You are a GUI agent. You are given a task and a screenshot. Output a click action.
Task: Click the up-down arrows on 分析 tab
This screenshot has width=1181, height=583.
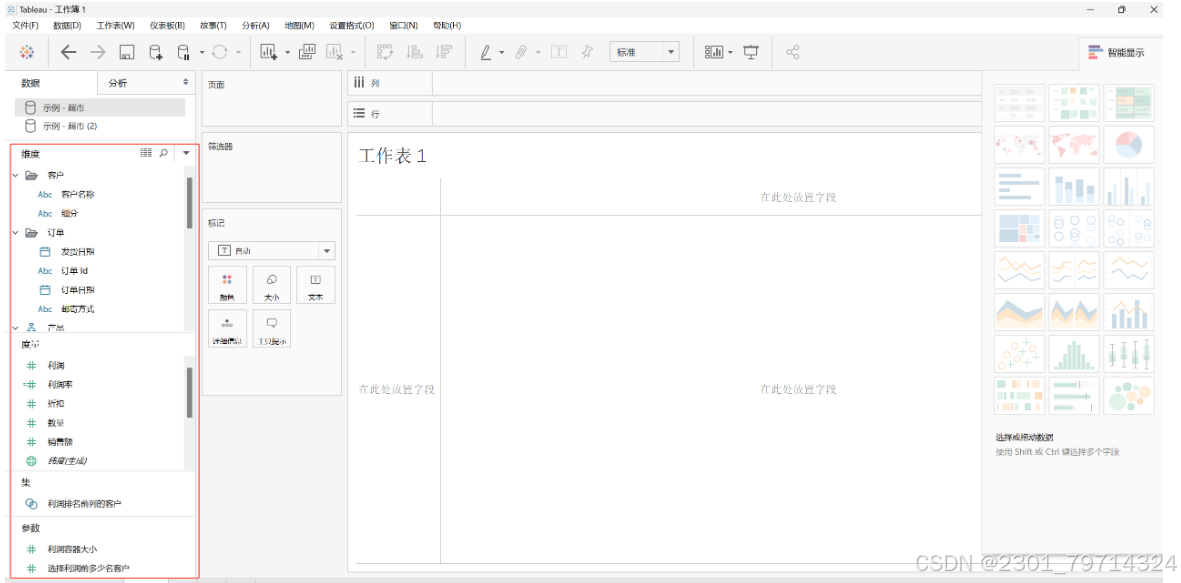(186, 82)
